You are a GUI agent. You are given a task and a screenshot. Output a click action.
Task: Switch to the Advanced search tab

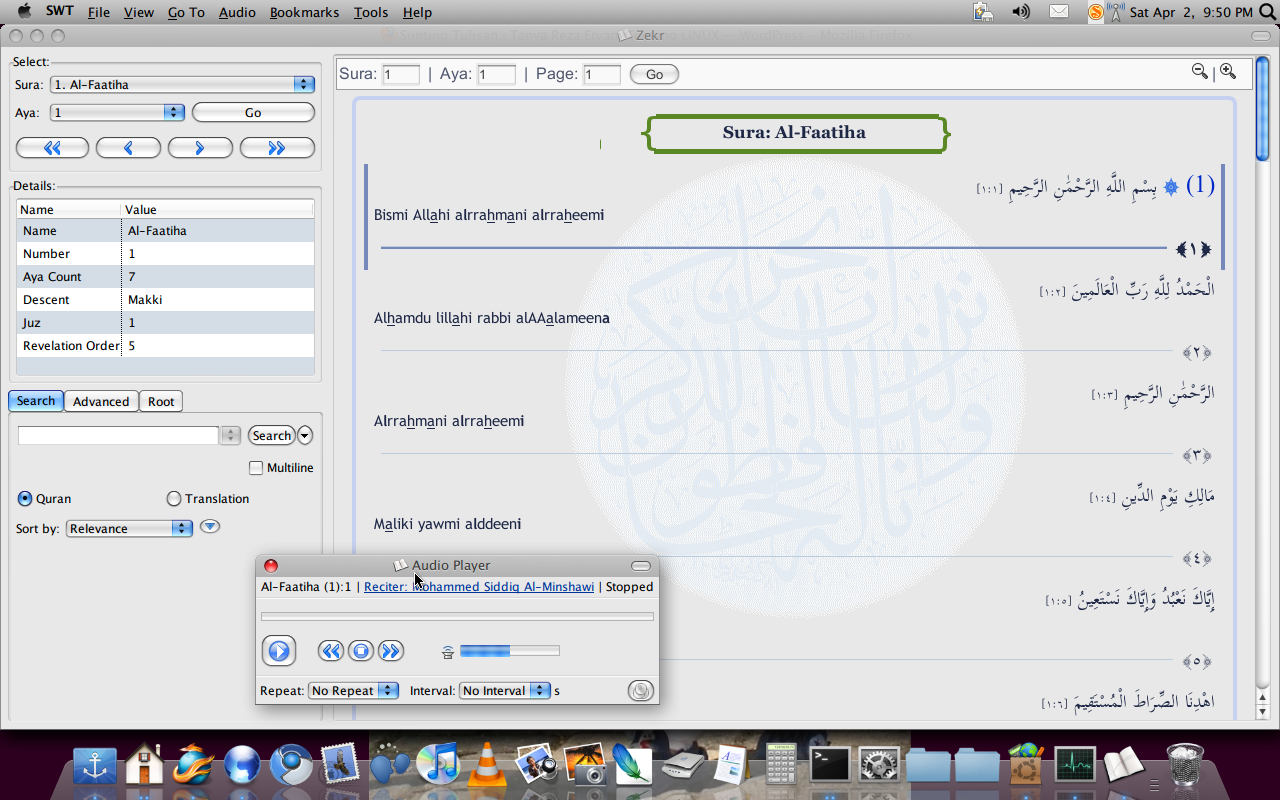coord(101,401)
